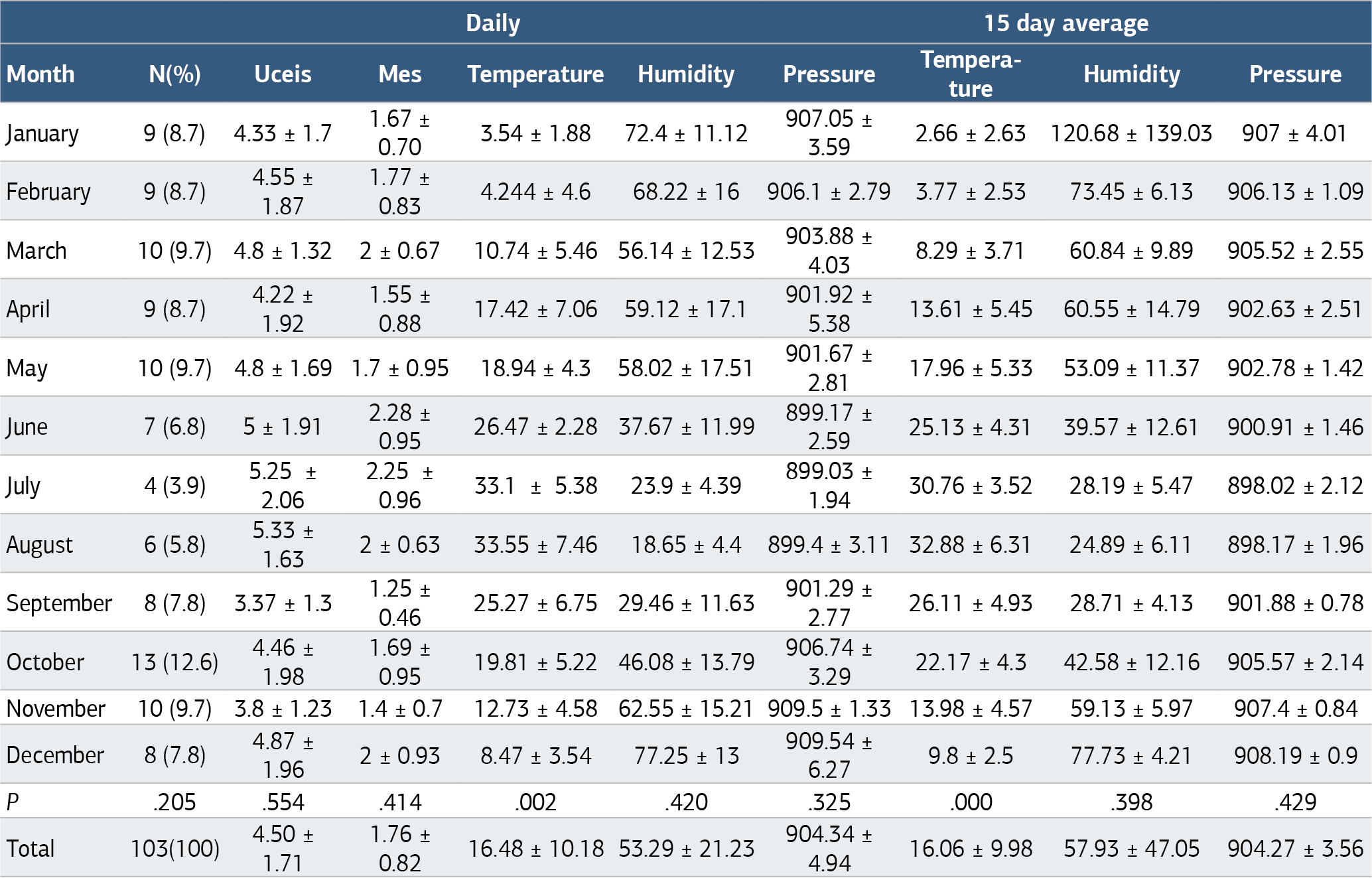Select the 904.27 ± 3.56 total pressure
Viewport: 1372px width, 878px height.
tap(1295, 849)
